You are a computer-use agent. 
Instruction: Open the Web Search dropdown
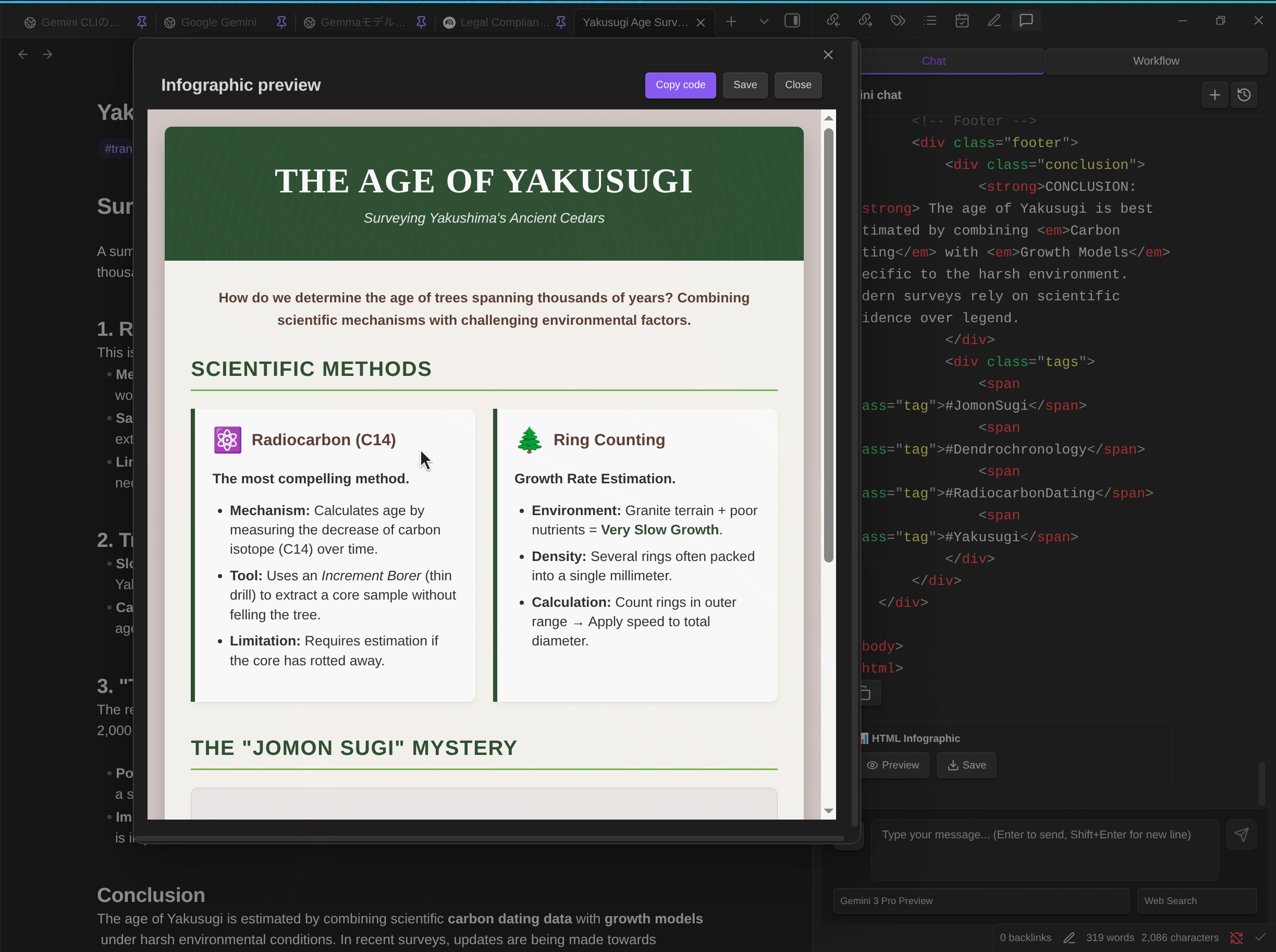(1196, 901)
